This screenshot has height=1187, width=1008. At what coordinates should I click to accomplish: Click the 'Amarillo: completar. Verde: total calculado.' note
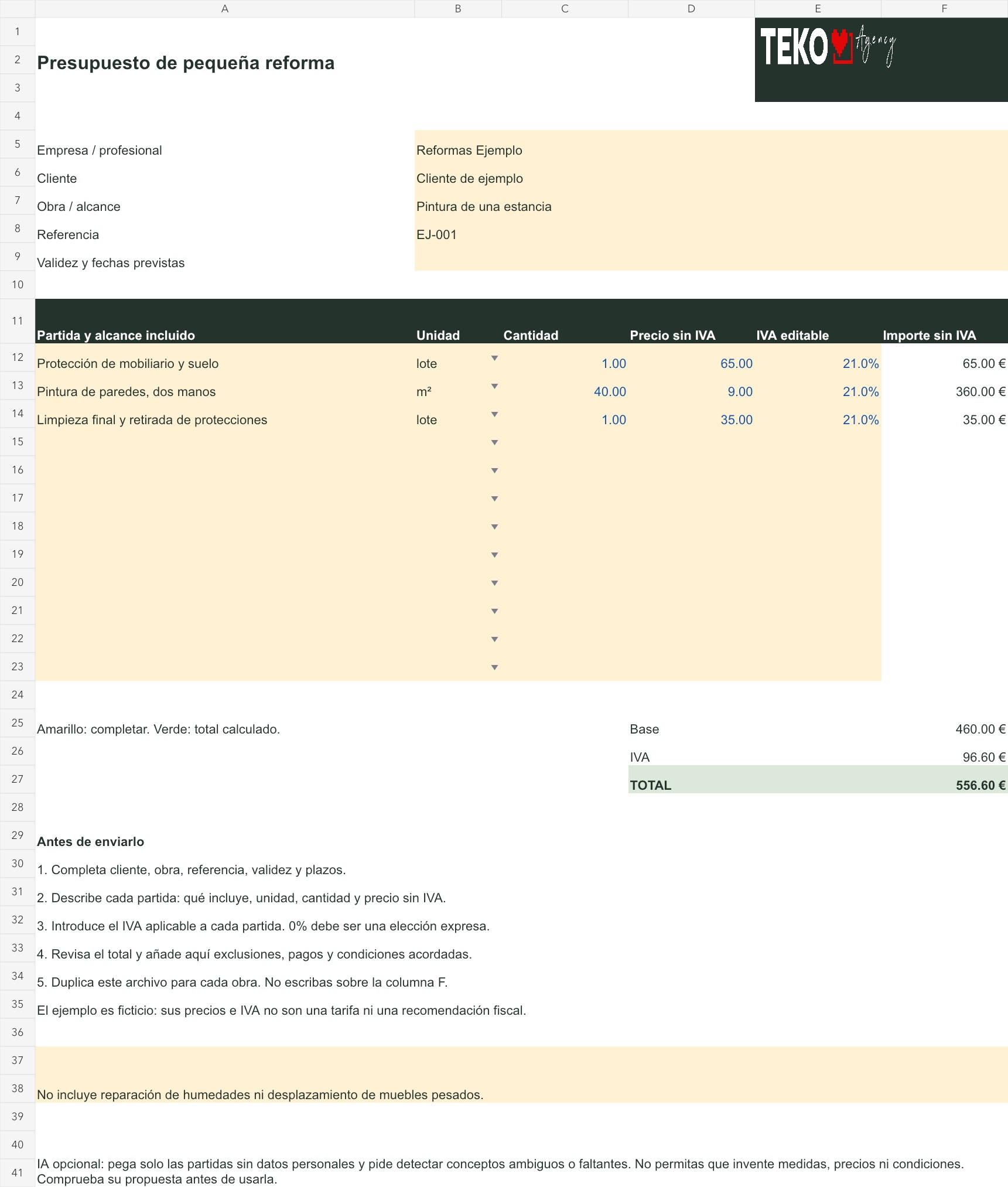pyautogui.click(x=158, y=729)
